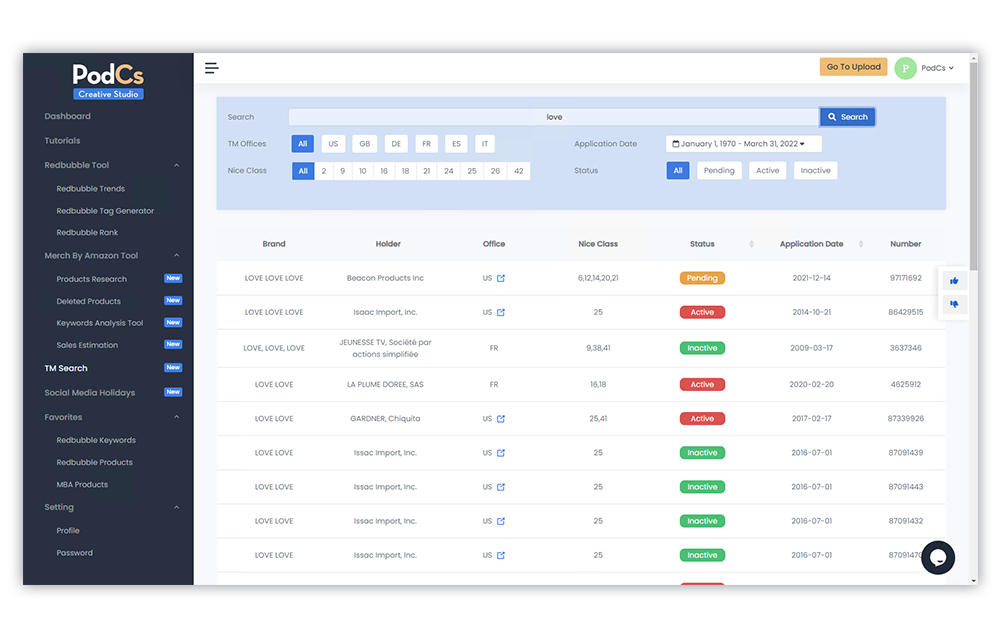Click the green P profile avatar
Image resolution: width=1000 pixels, height=638 pixels.
905,68
